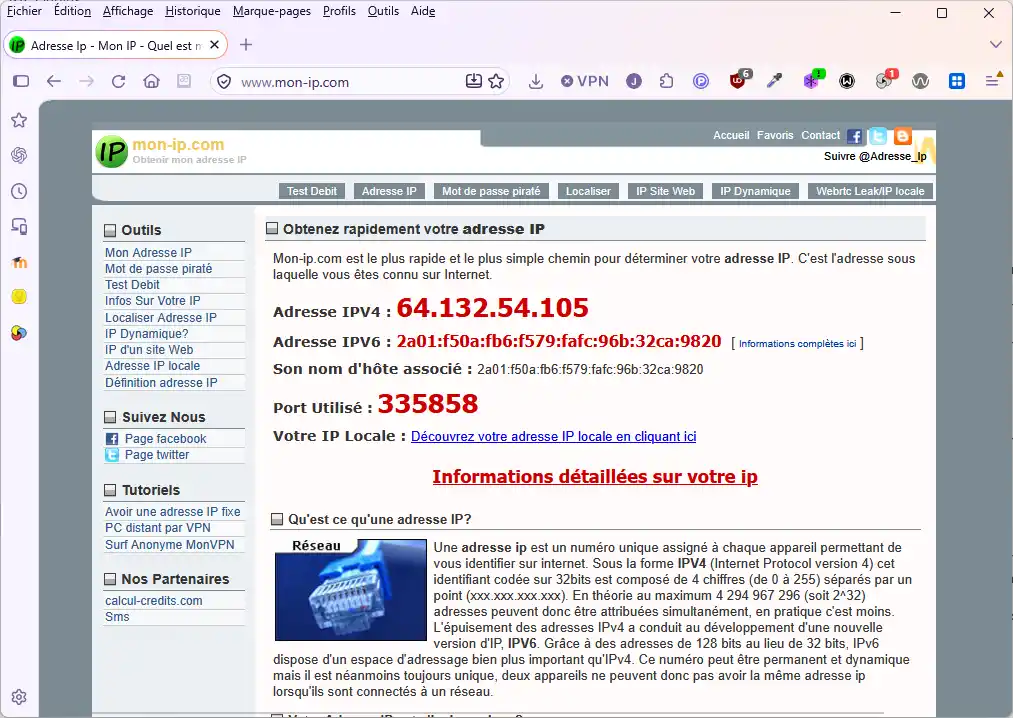The height and width of the screenshot is (718, 1013).
Task: Open the Historique menu
Action: [193, 11]
